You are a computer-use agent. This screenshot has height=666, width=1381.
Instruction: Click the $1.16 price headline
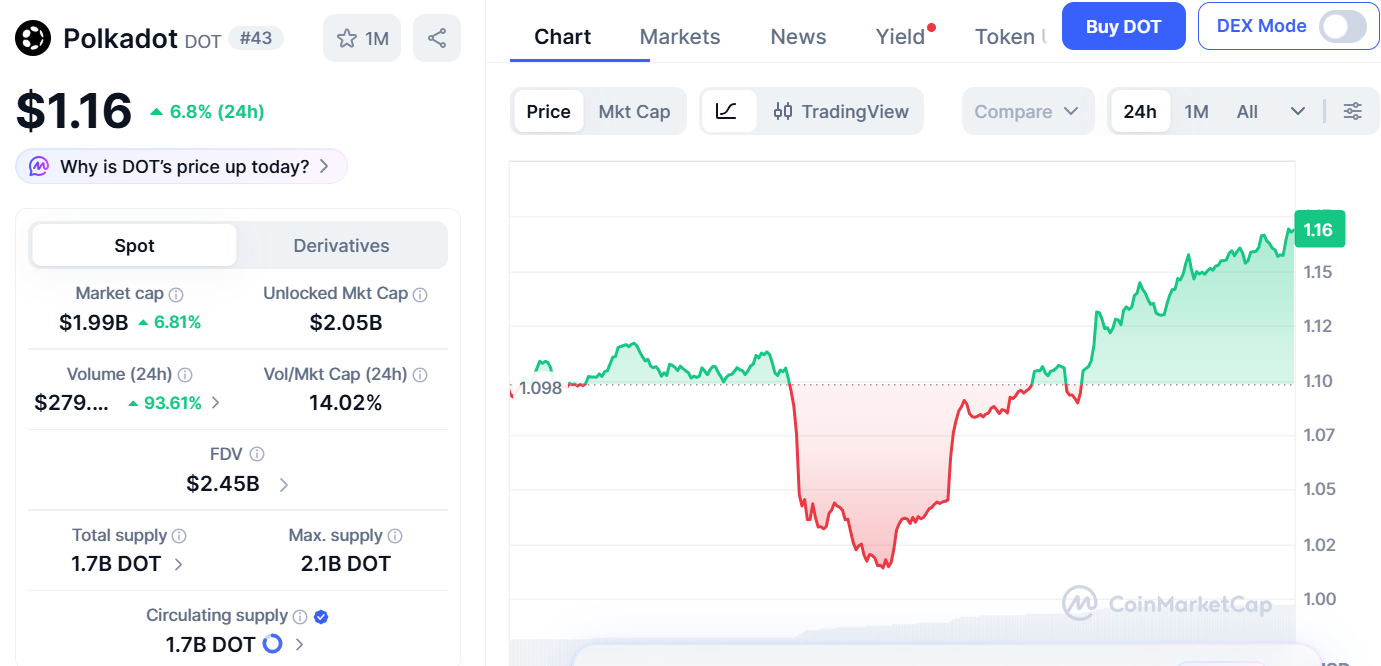coord(74,111)
